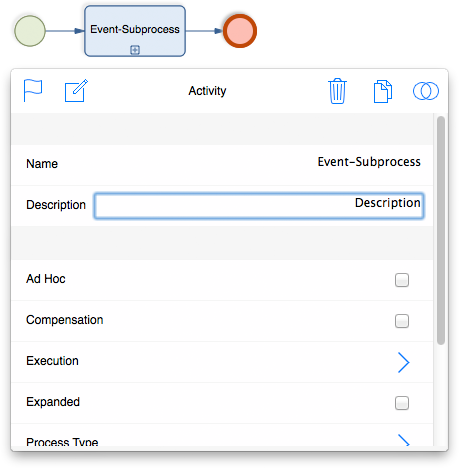Open the edit pencil icon
Screen dimensions: 459x468
[76, 90]
